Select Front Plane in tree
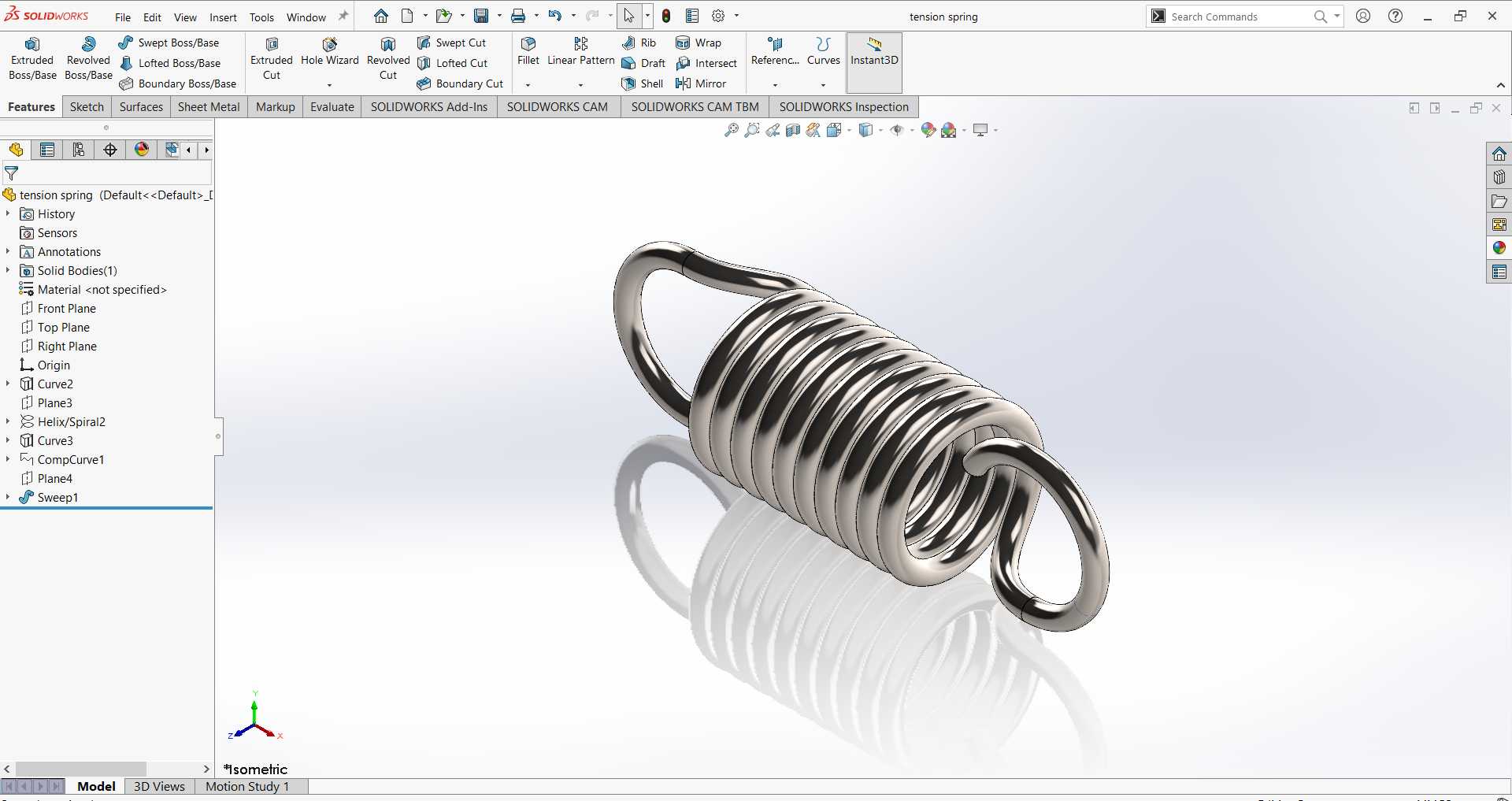This screenshot has height=801, width=1512. coord(59,308)
